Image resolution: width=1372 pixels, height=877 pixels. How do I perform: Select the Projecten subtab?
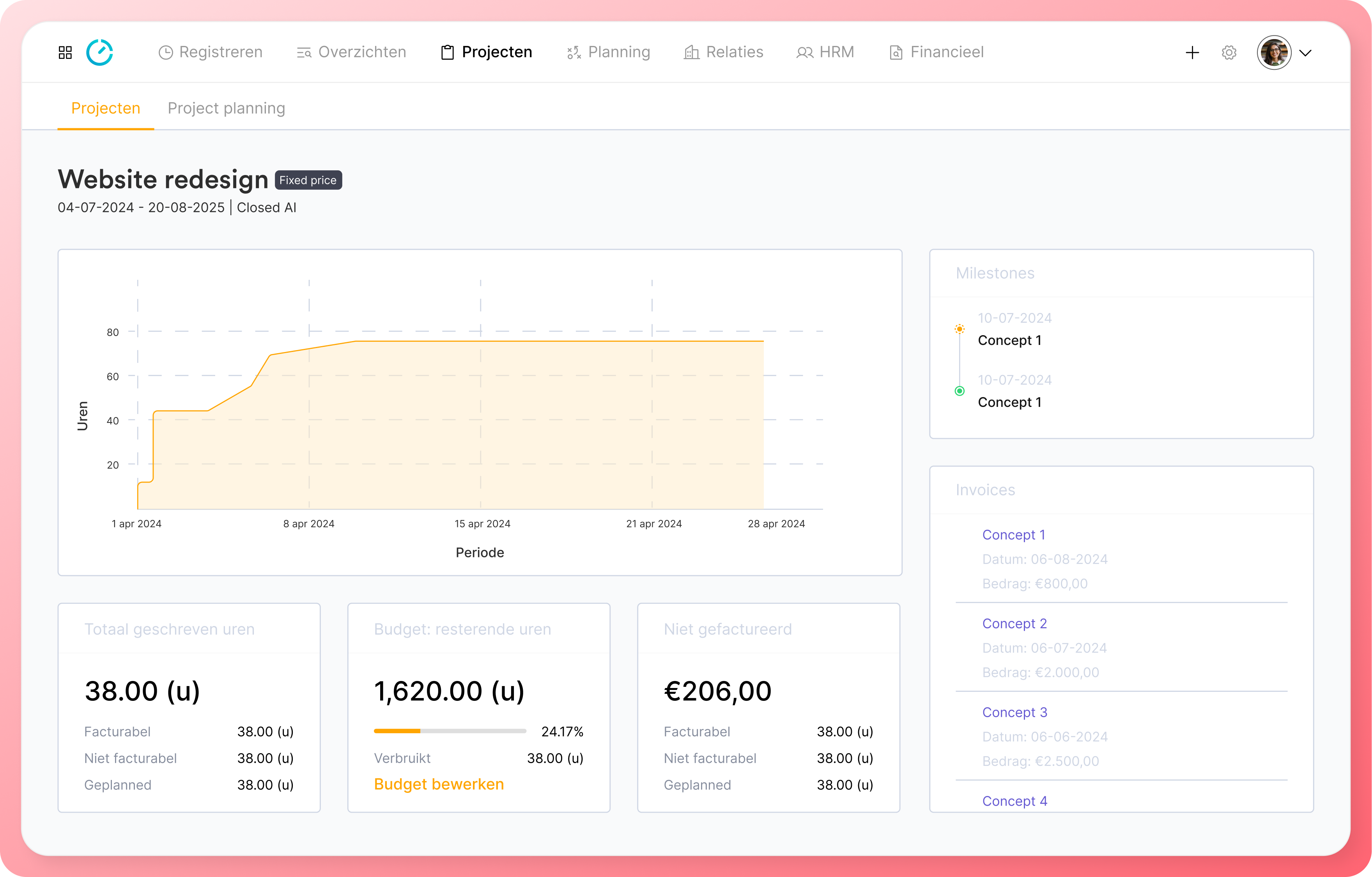point(105,108)
